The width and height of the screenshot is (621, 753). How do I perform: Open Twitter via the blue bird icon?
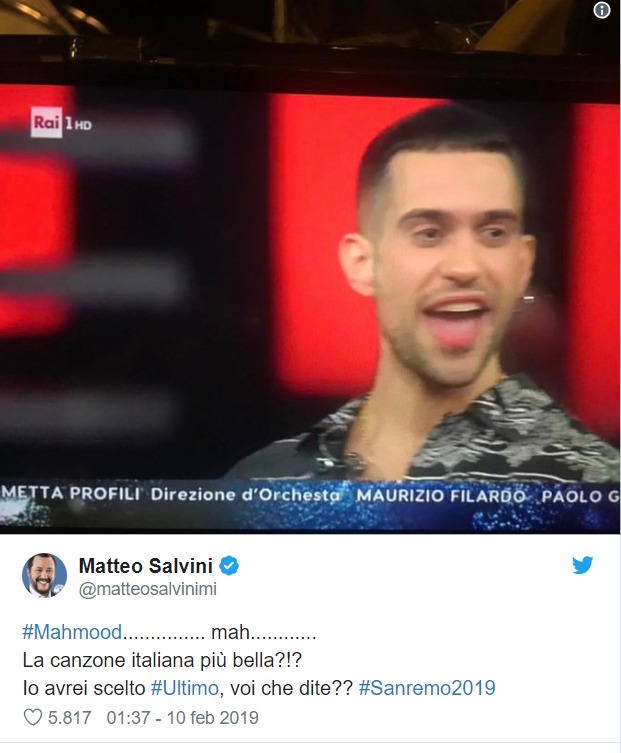(x=582, y=565)
